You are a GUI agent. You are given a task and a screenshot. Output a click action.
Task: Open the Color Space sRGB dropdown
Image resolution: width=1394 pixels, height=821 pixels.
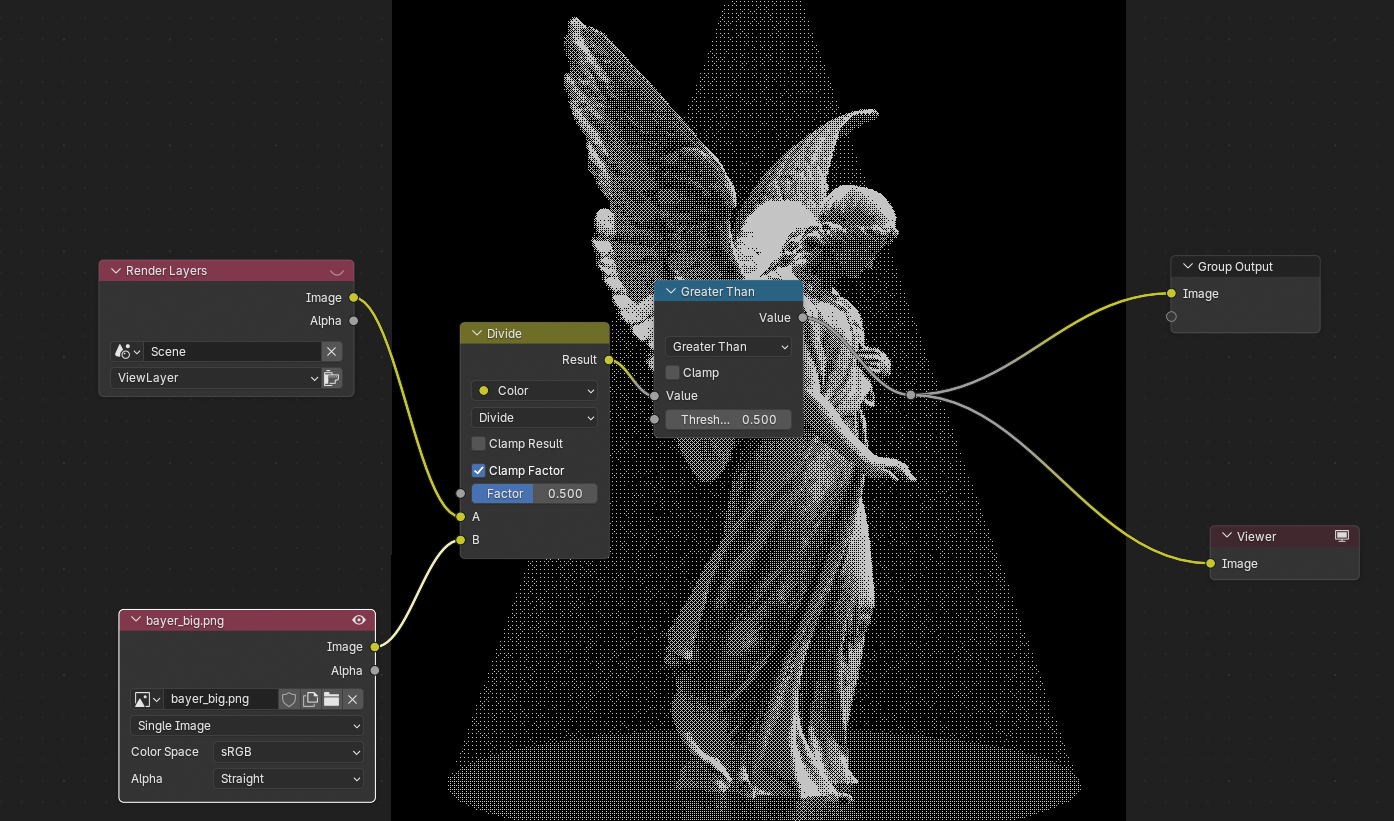coord(289,752)
